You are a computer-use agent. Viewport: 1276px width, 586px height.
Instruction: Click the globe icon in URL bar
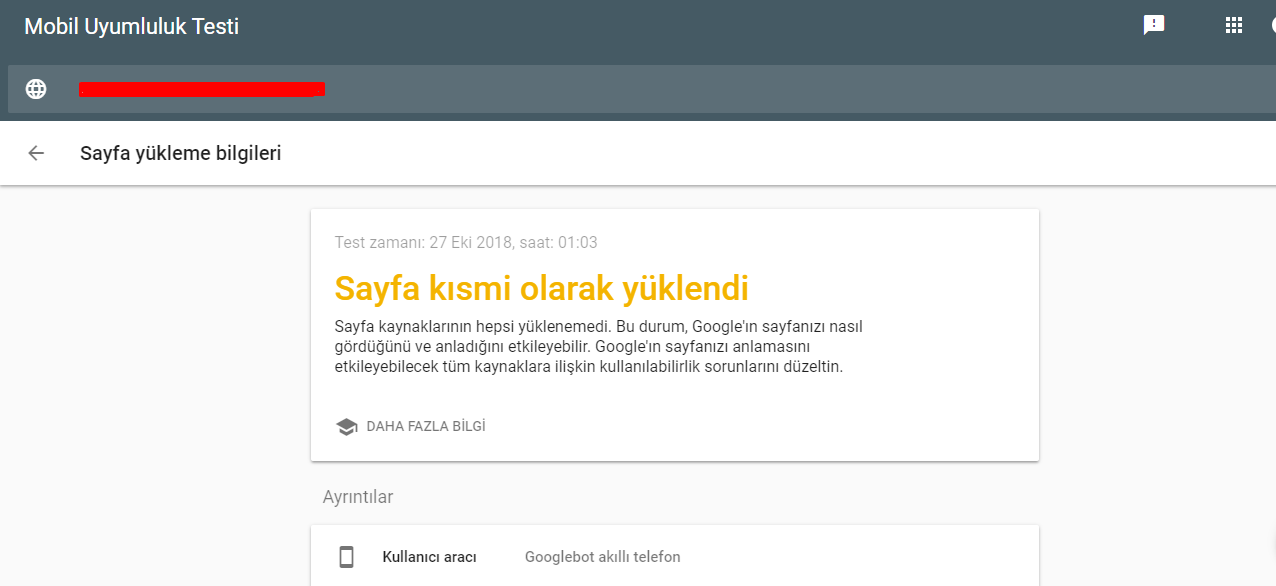pyautogui.click(x=36, y=89)
